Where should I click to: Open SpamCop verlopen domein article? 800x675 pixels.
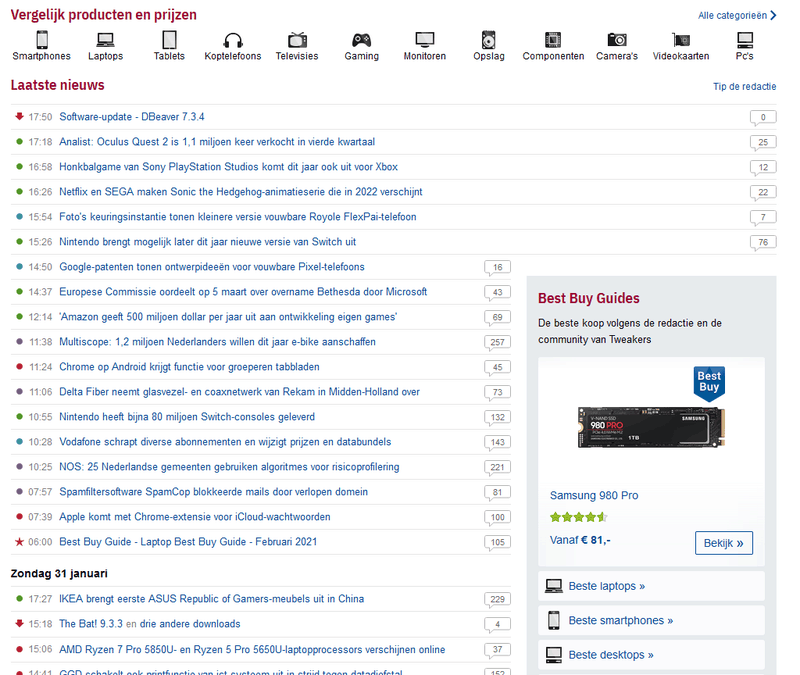tap(213, 492)
